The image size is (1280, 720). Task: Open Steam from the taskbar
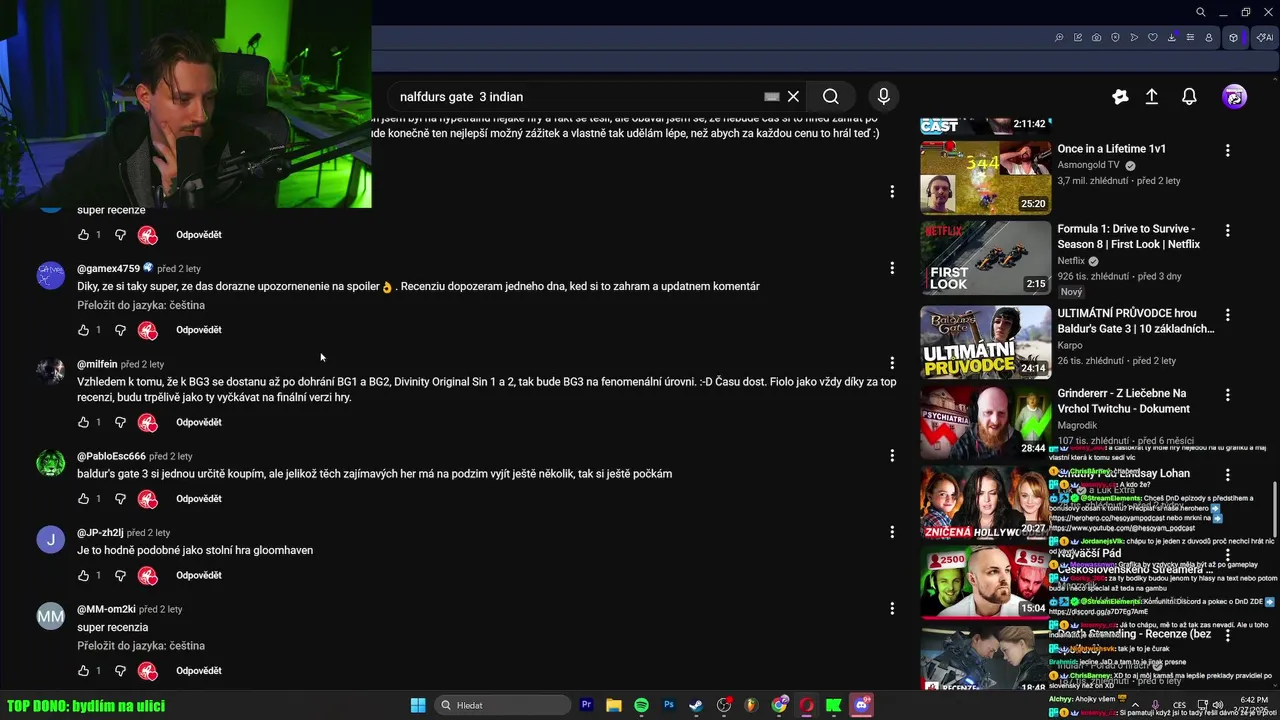[696, 705]
